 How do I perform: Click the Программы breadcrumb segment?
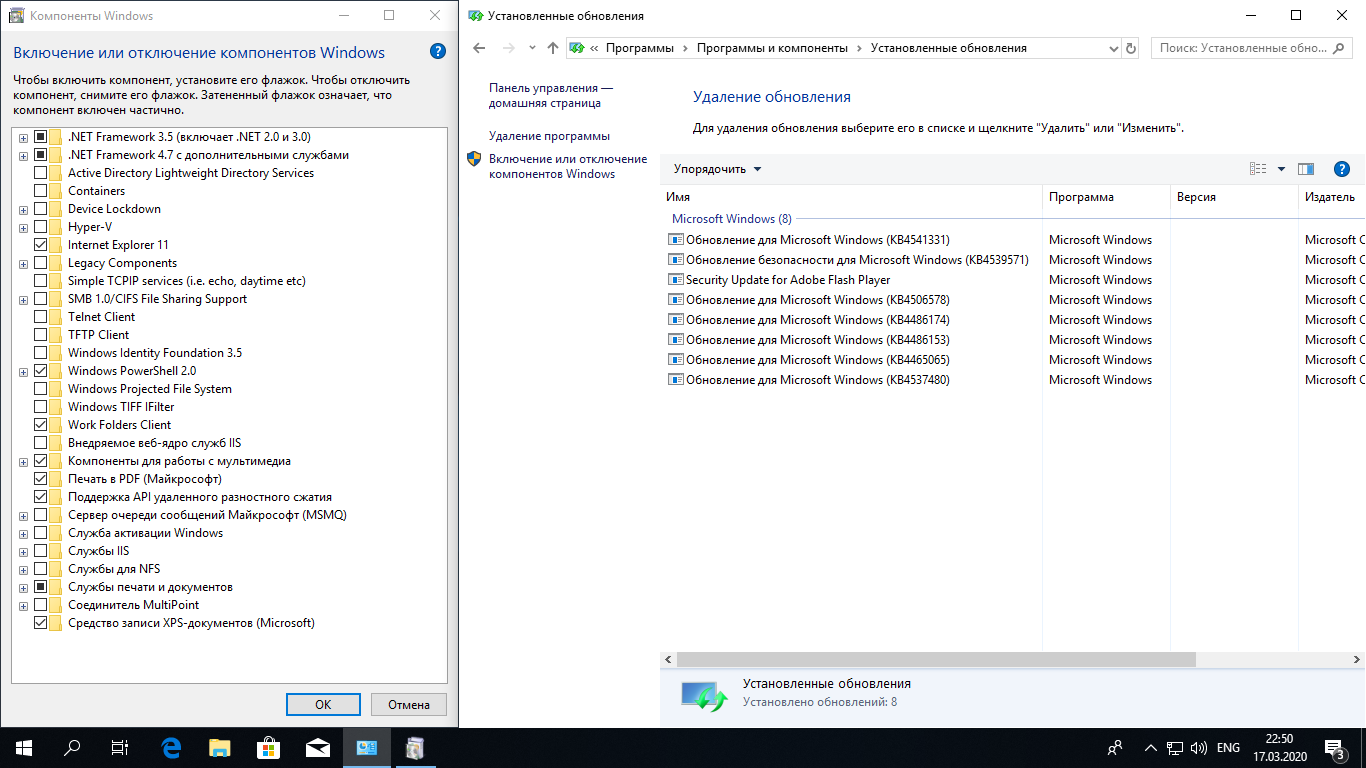[639, 48]
